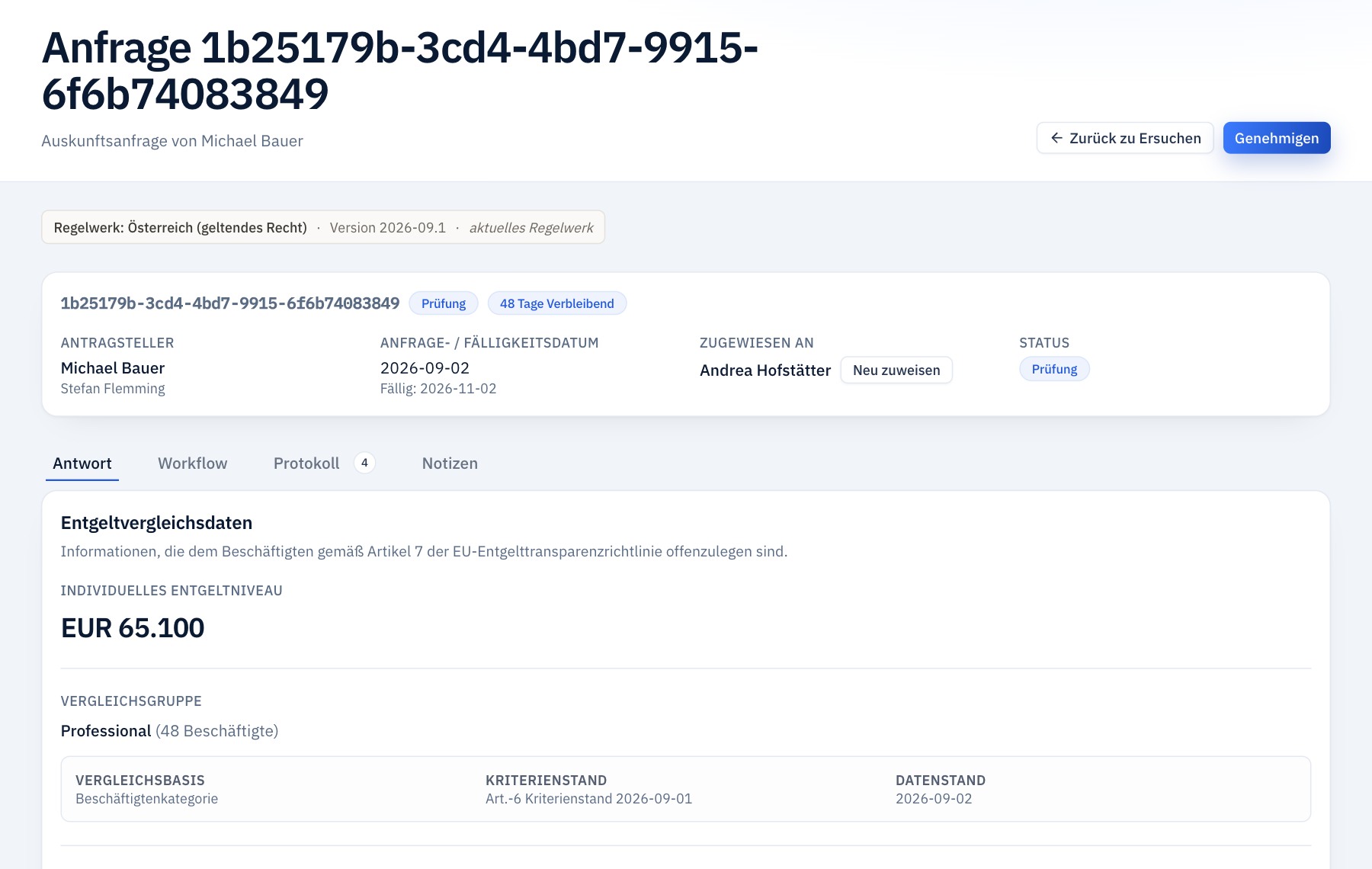
Task: Click the Prüfung badge next to the request ID
Action: [x=444, y=303]
